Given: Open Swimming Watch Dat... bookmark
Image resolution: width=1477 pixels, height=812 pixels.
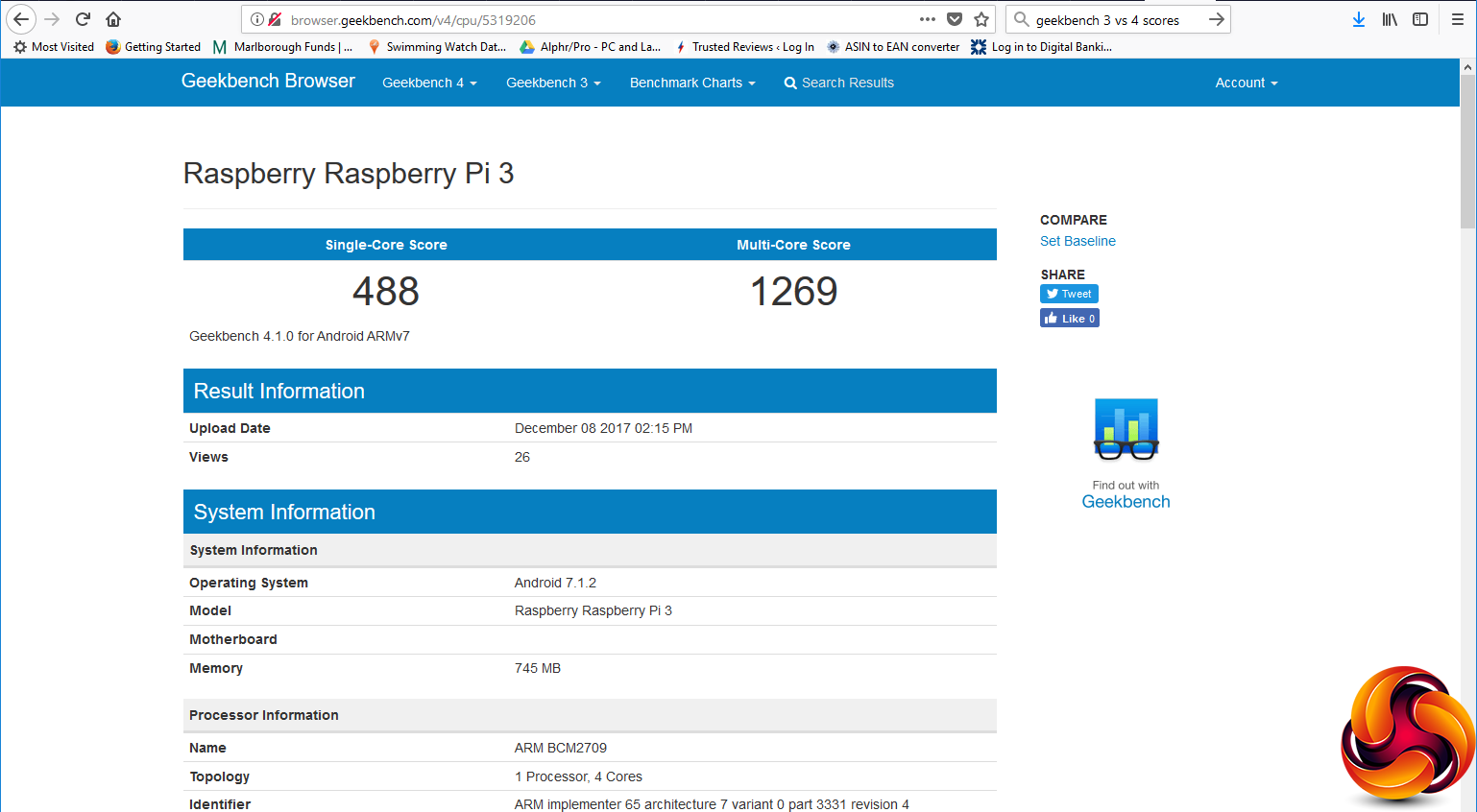Looking at the screenshot, I should (x=437, y=47).
